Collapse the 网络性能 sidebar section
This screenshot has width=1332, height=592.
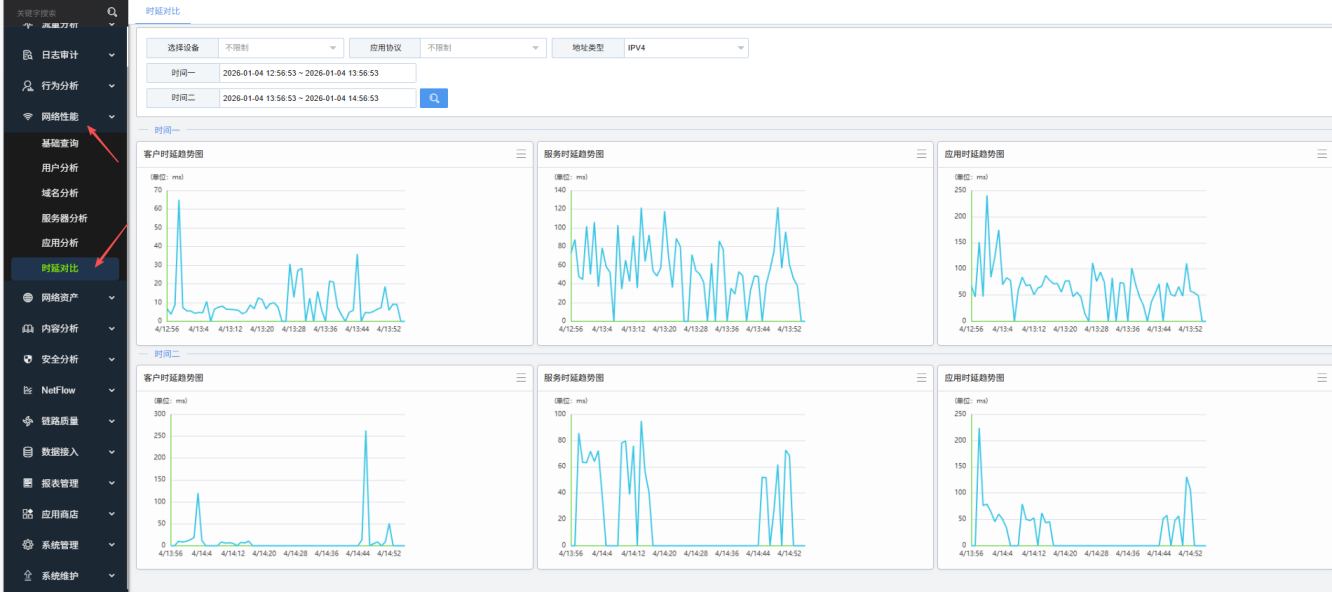(111, 117)
